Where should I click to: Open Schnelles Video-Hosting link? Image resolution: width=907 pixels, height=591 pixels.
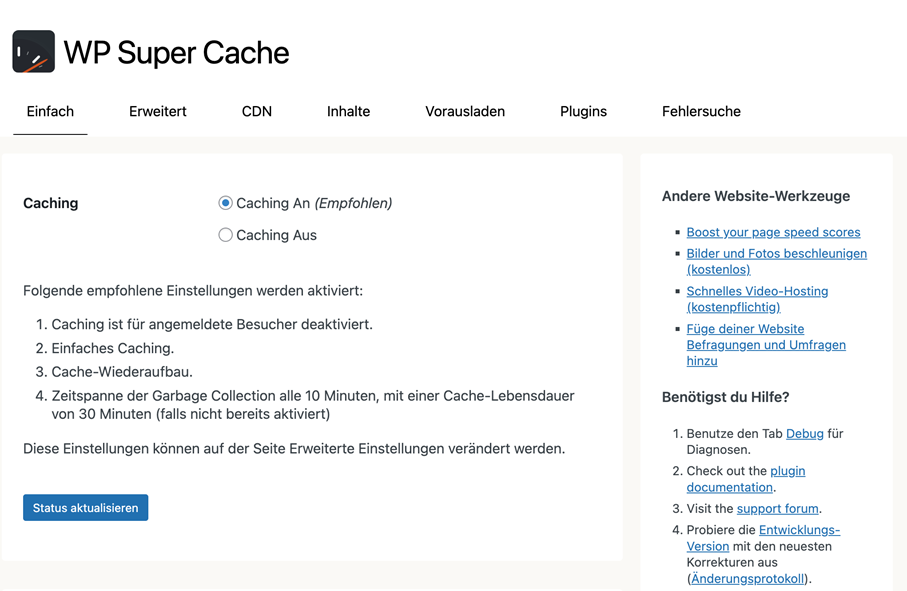coord(757,299)
